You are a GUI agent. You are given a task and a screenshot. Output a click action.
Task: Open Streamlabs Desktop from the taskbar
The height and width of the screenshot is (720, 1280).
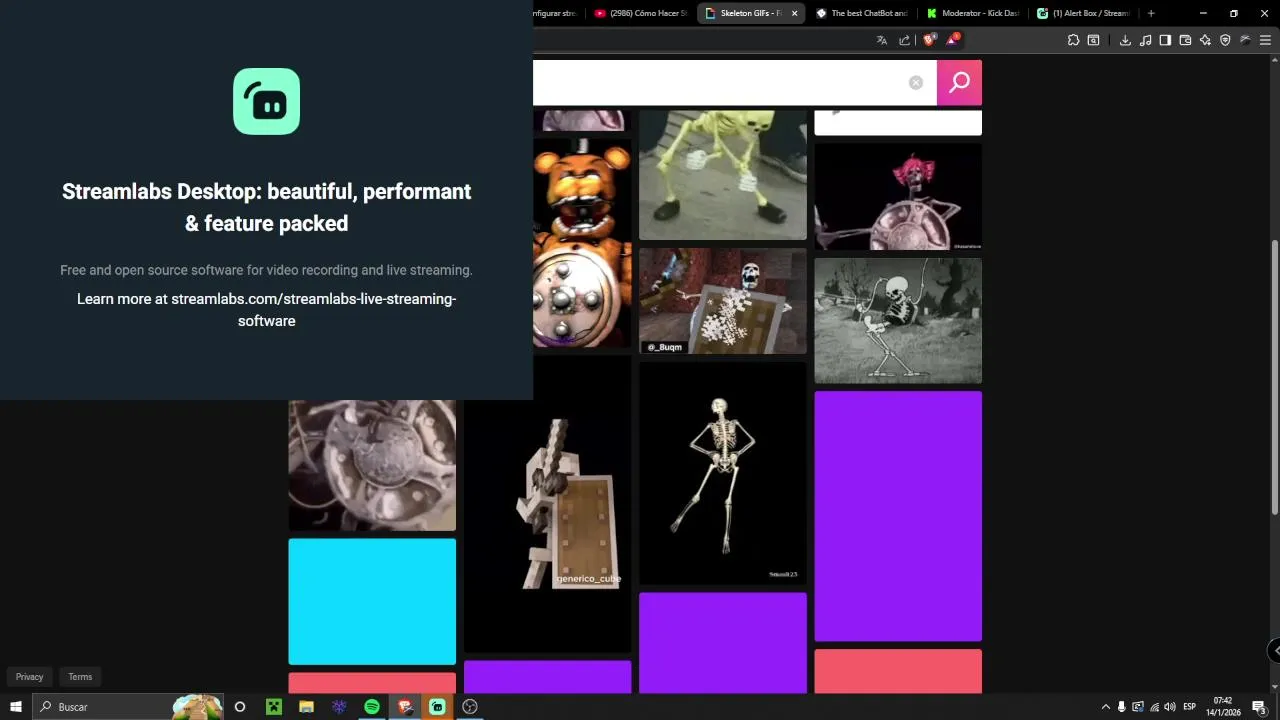[x=437, y=707]
